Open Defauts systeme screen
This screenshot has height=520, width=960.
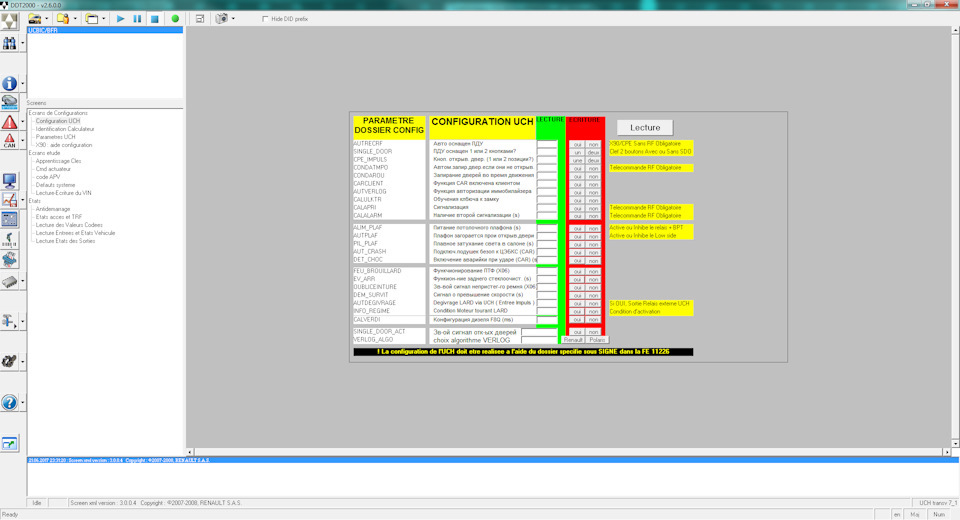[x=55, y=185]
